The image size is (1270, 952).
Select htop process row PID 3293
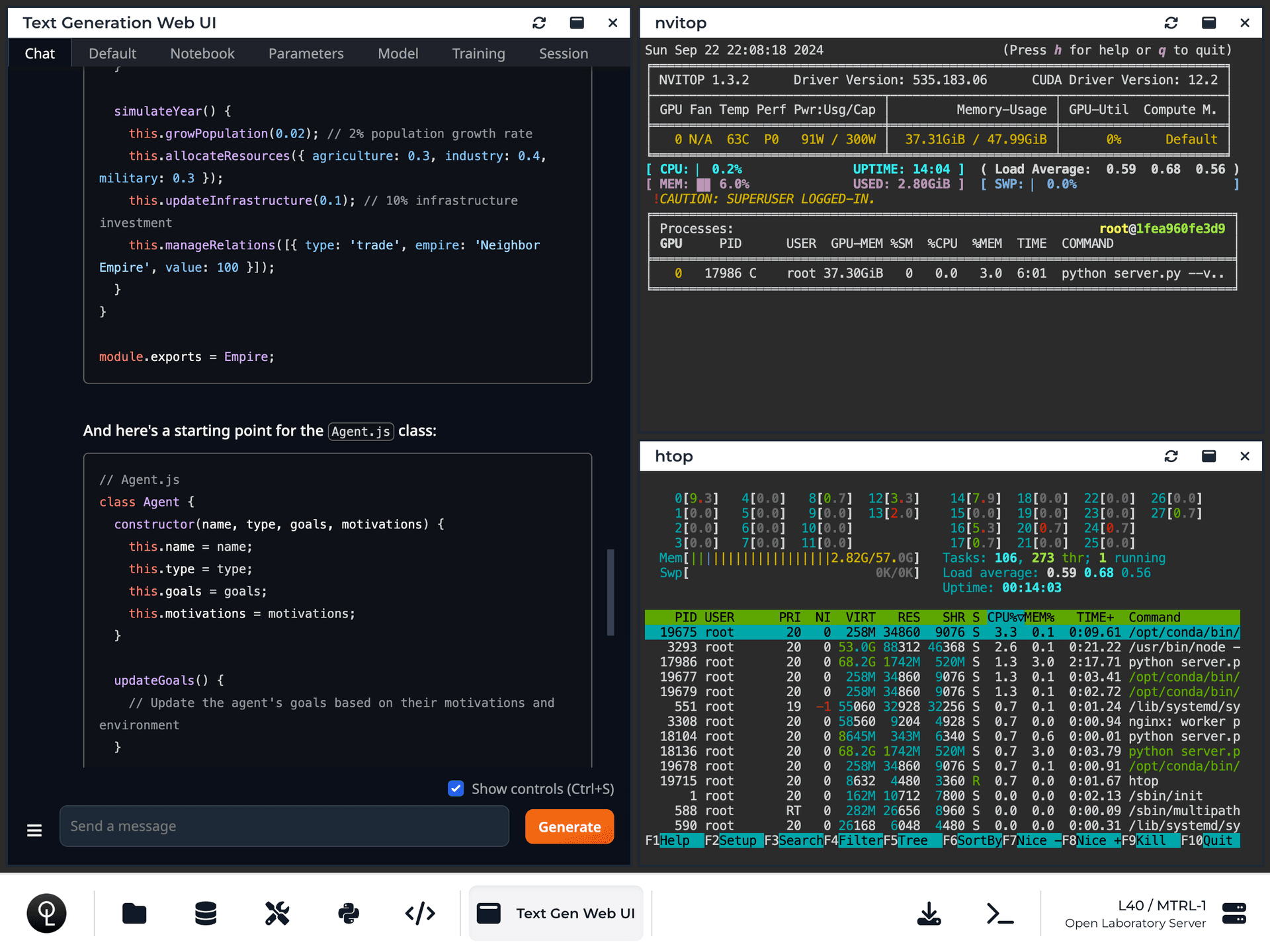tap(943, 647)
